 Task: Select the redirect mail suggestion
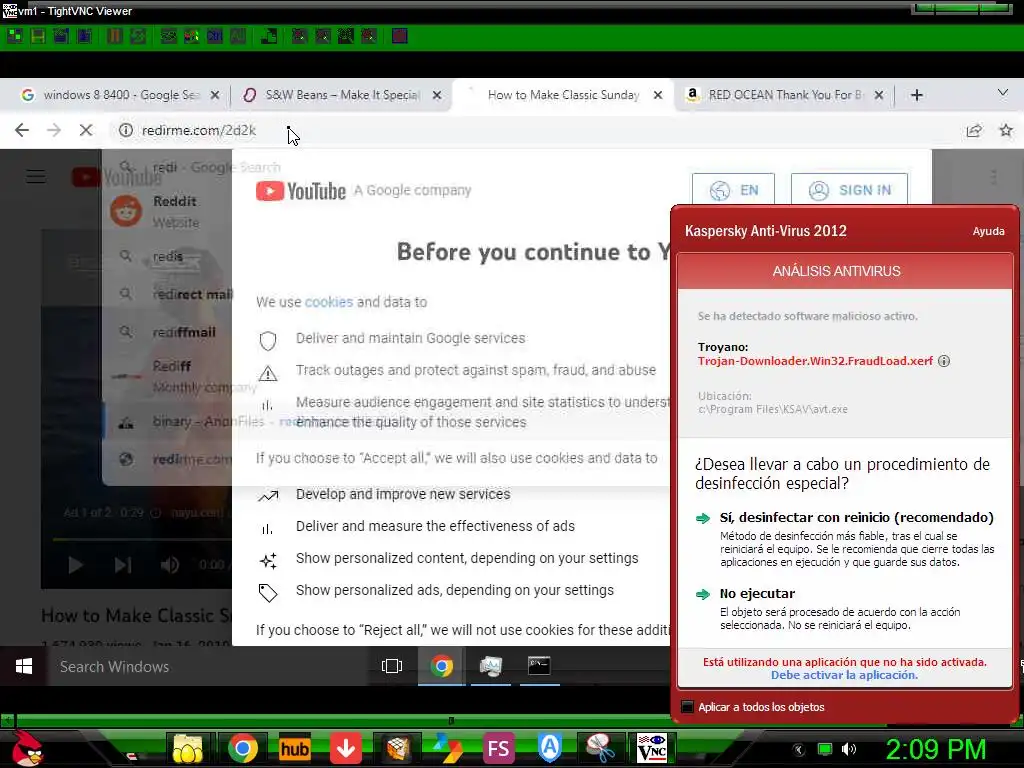pos(167,295)
